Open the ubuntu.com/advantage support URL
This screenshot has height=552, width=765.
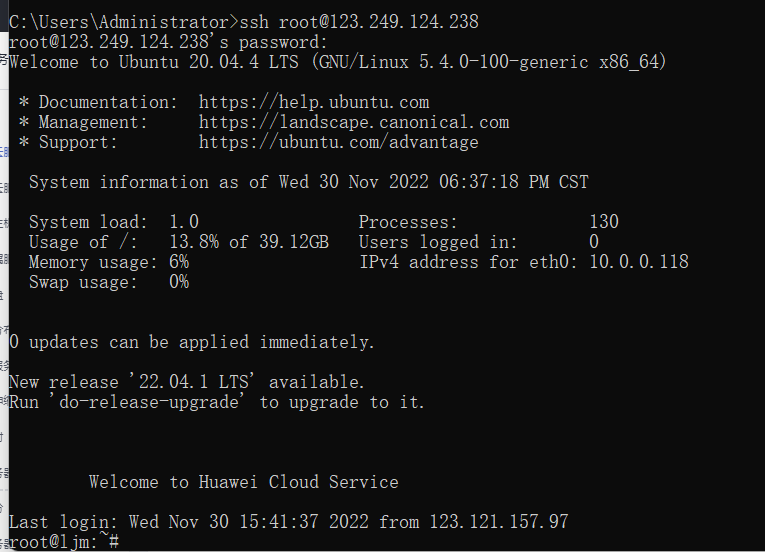pyautogui.click(x=338, y=142)
